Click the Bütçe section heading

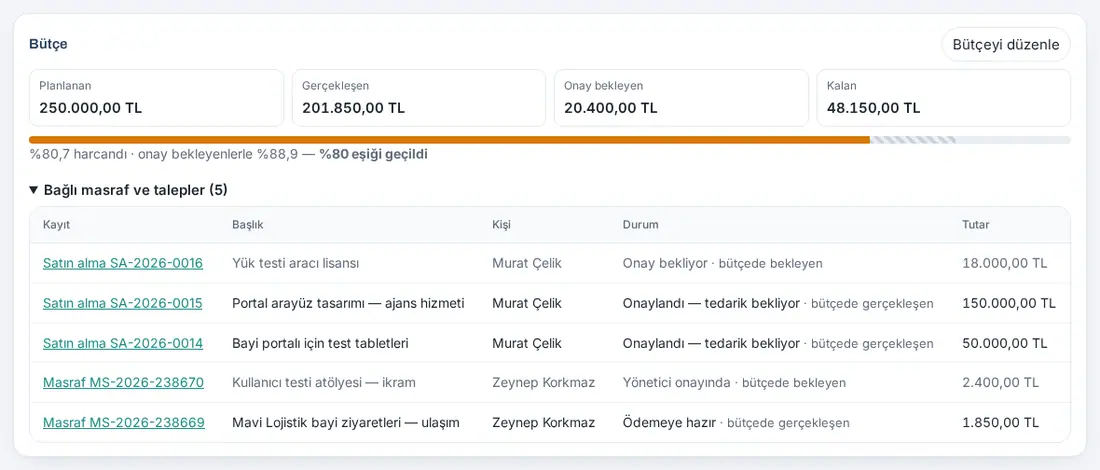point(48,44)
